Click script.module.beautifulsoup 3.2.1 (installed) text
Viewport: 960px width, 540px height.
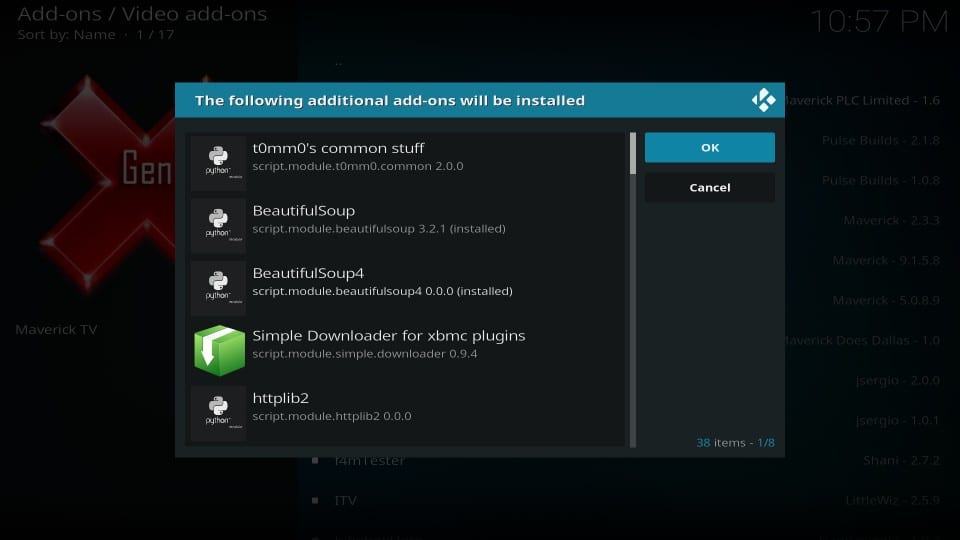click(379, 228)
